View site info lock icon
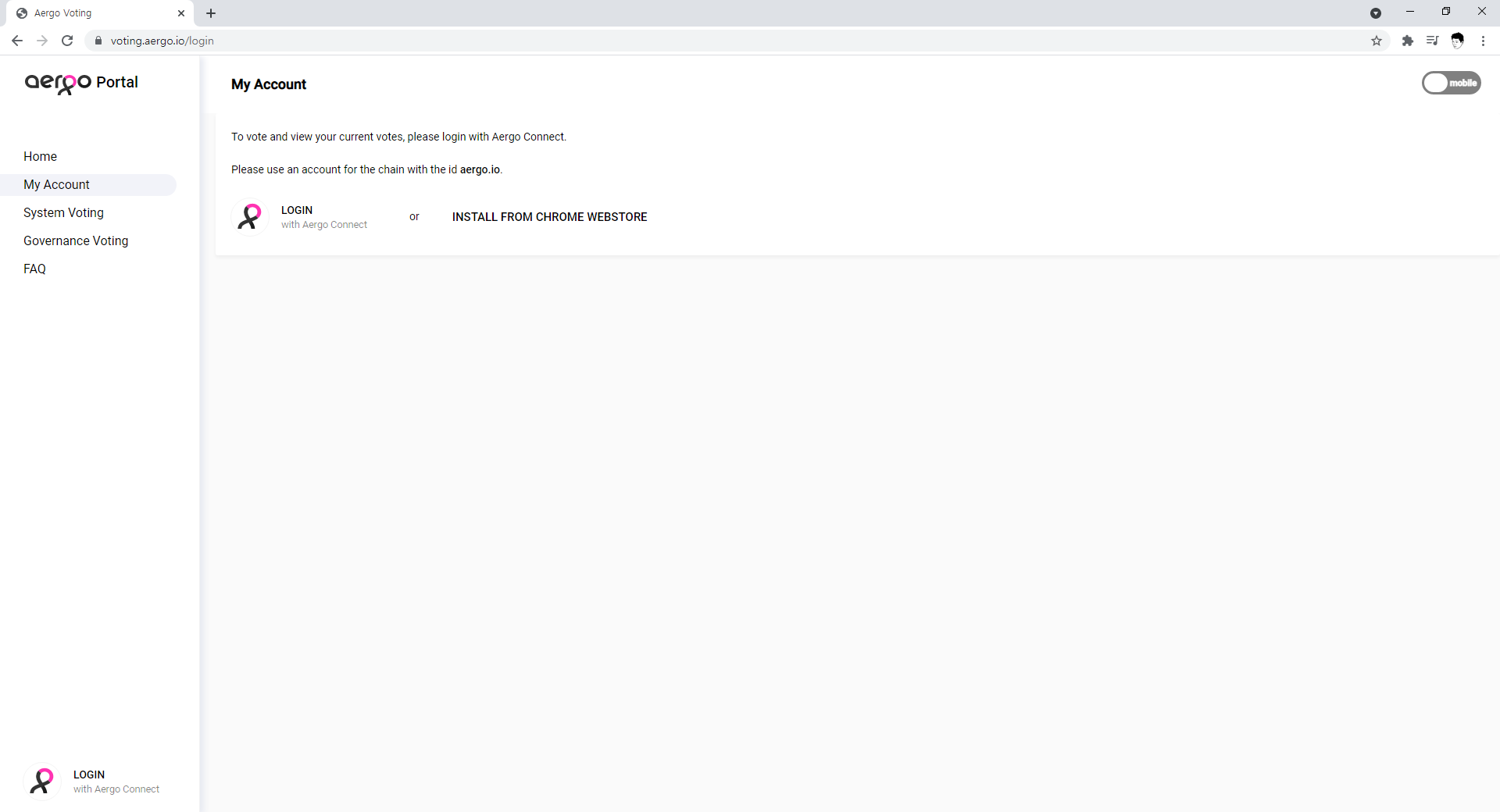The height and width of the screenshot is (812, 1500). click(x=98, y=41)
